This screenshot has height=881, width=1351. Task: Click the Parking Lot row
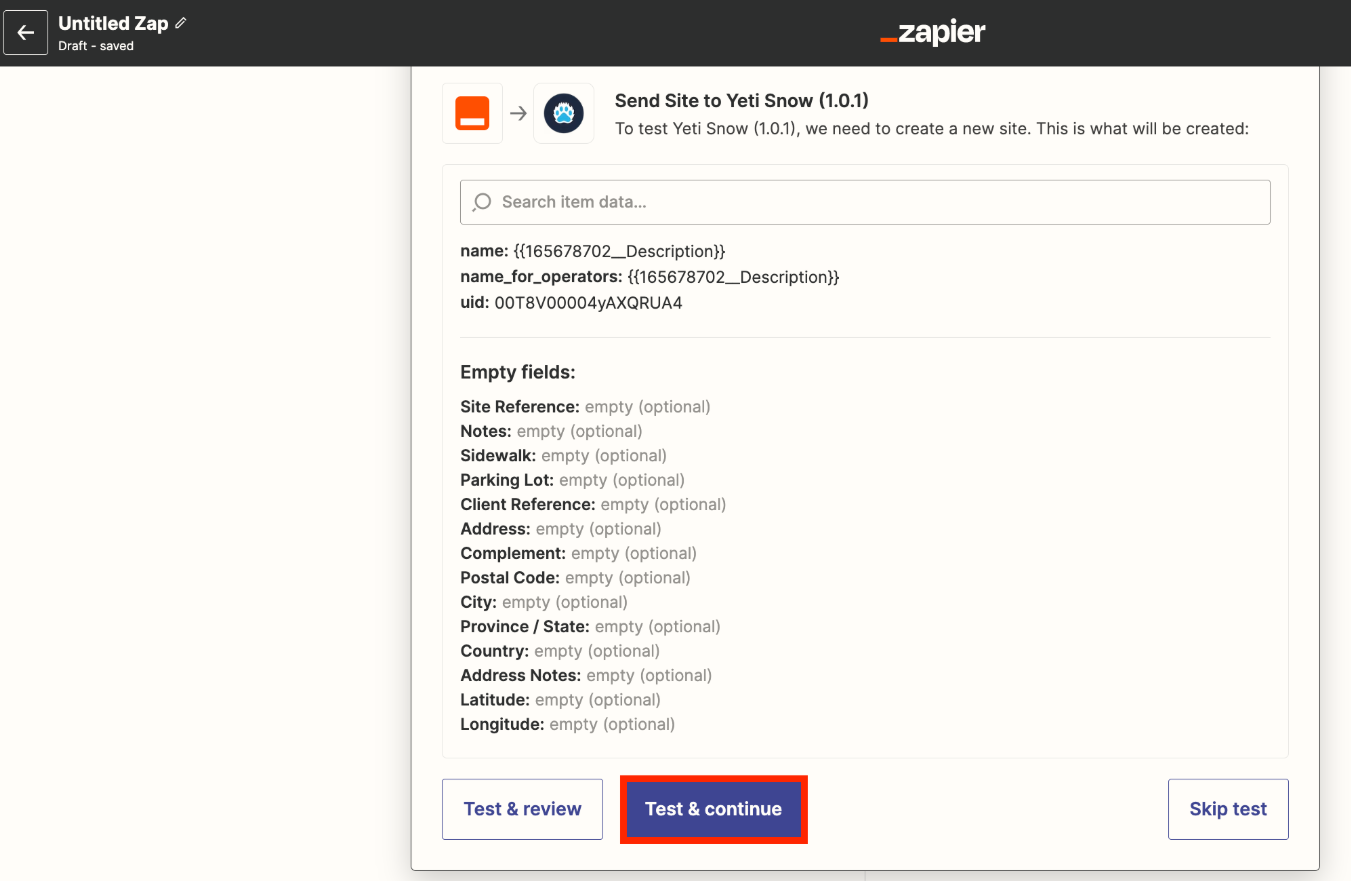572,480
